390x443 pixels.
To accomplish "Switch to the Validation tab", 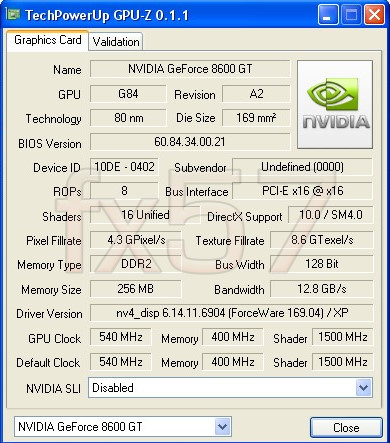I will coord(116,42).
